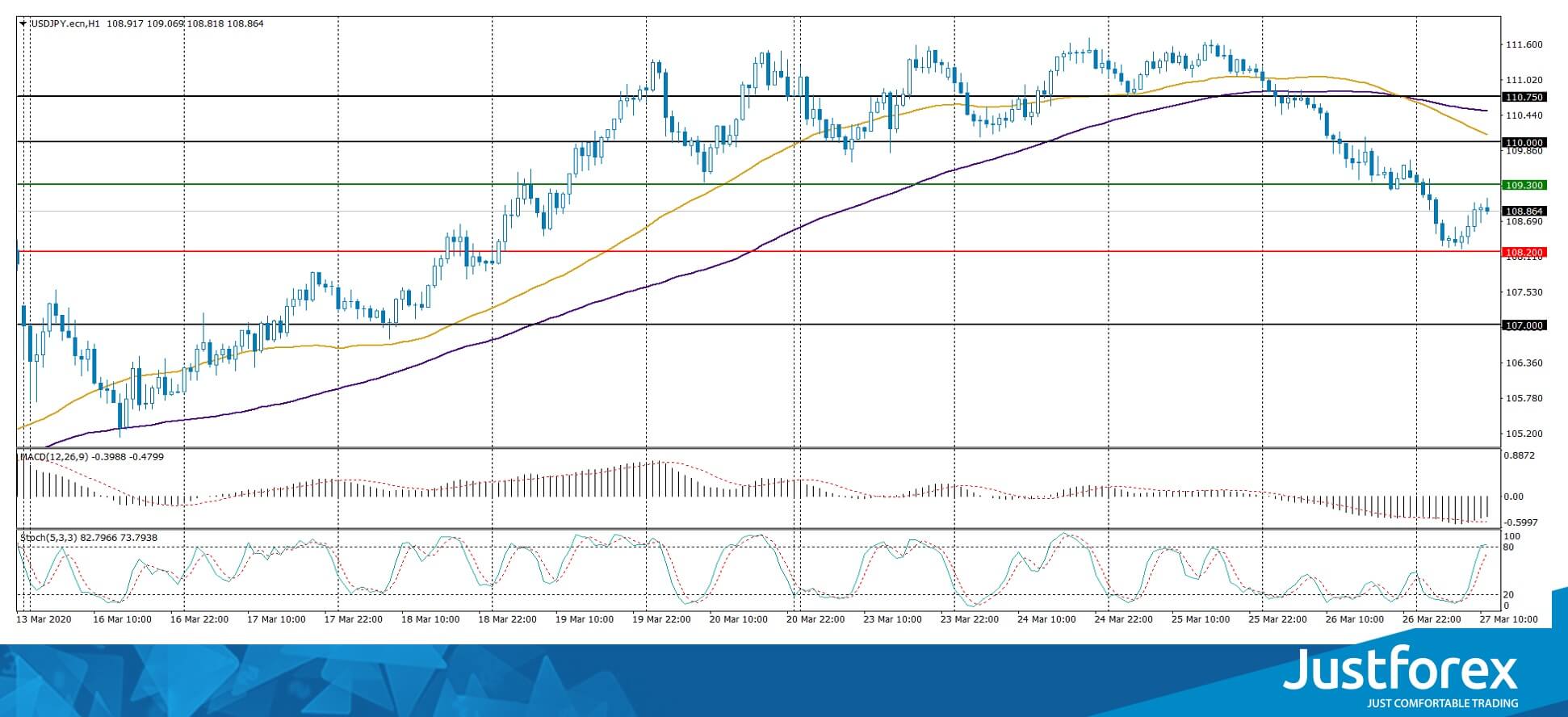Click the 26 Mar 22:00 time label
This screenshot has width=1568, height=717.
pyautogui.click(x=1432, y=619)
